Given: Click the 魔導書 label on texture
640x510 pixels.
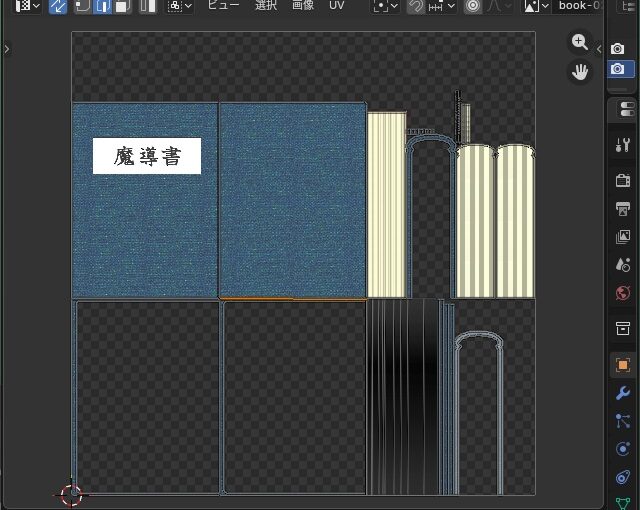Looking at the screenshot, I should (x=147, y=156).
